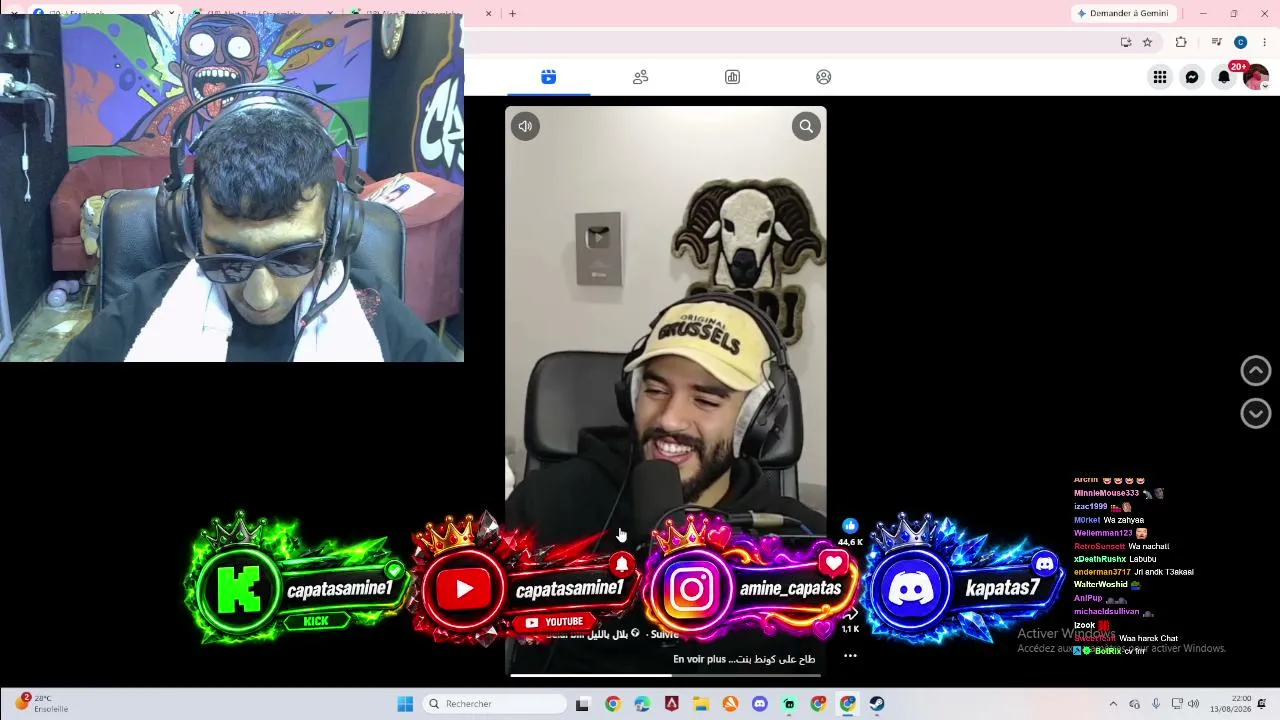The height and width of the screenshot is (720, 1280).
Task: Open Task View on the taskbar
Action: pyautogui.click(x=582, y=704)
